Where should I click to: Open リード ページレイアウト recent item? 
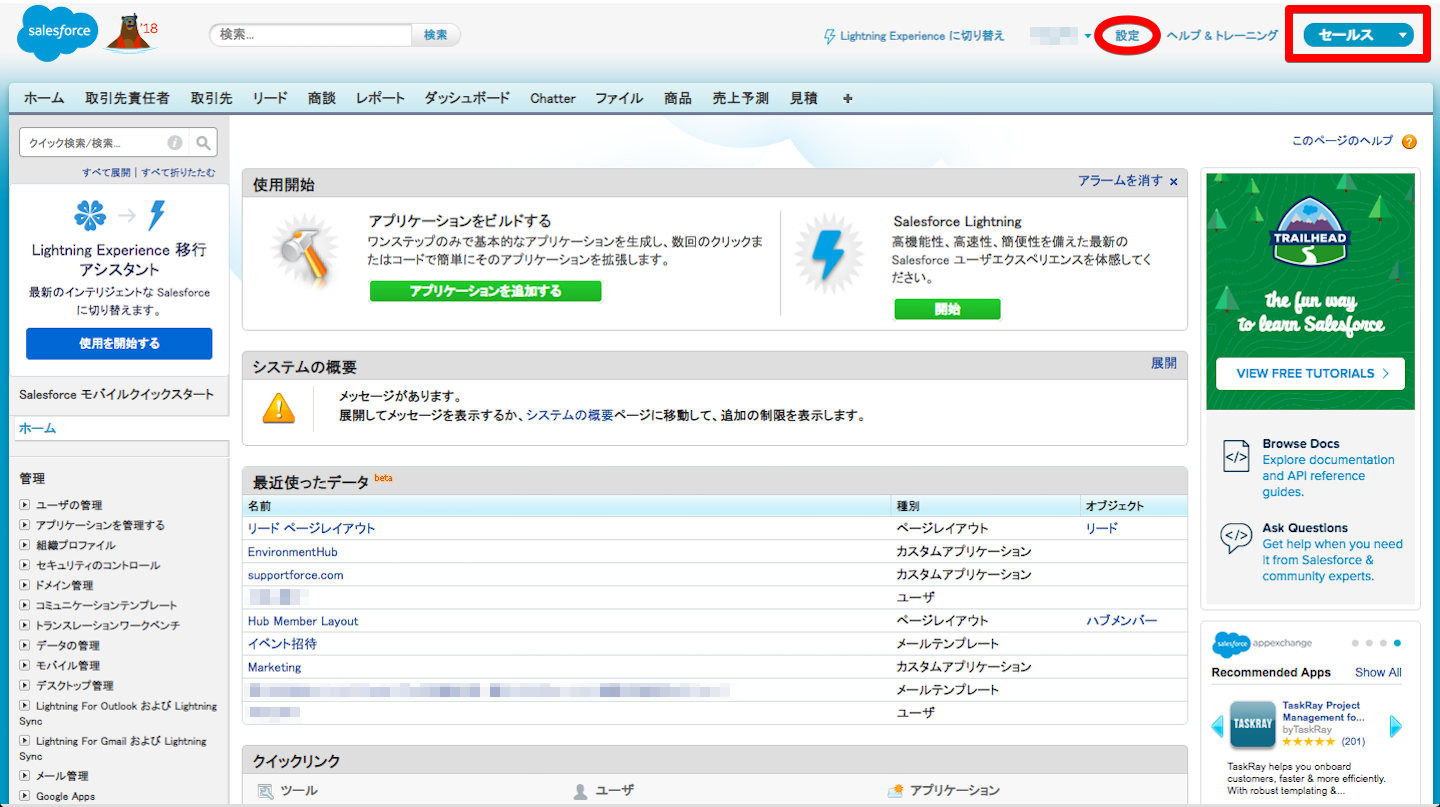[x=311, y=528]
